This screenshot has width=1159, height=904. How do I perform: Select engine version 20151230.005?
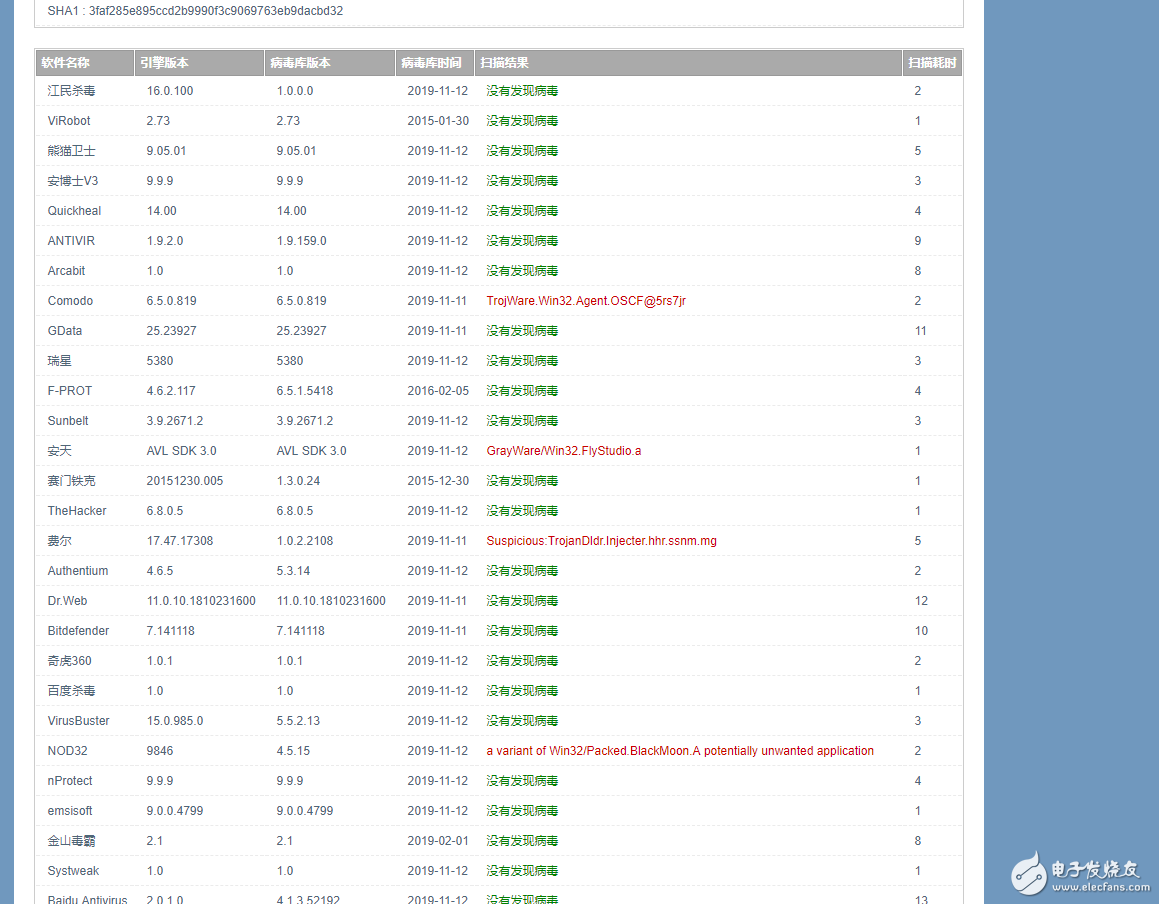coord(185,481)
